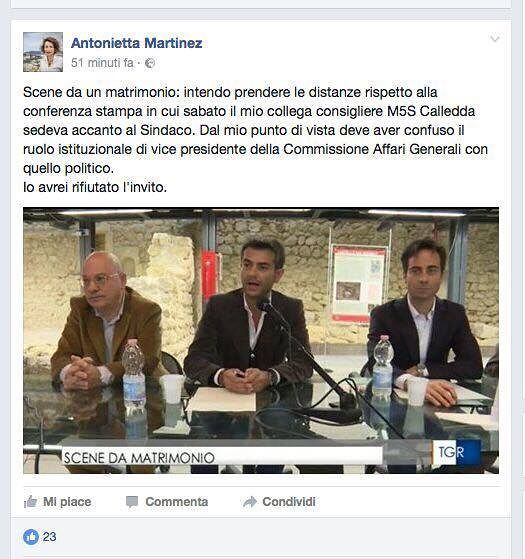Image resolution: width=525 pixels, height=559 pixels.
Task: Open the post options chevron menu
Action: click(x=495, y=39)
